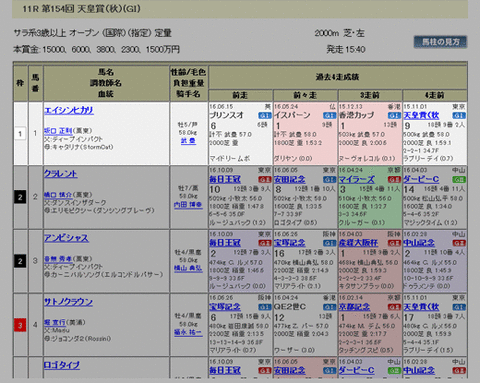The width and height of the screenshot is (480, 383).
Task: Click red grade badge beside 京都記念
Action: tap(394, 307)
